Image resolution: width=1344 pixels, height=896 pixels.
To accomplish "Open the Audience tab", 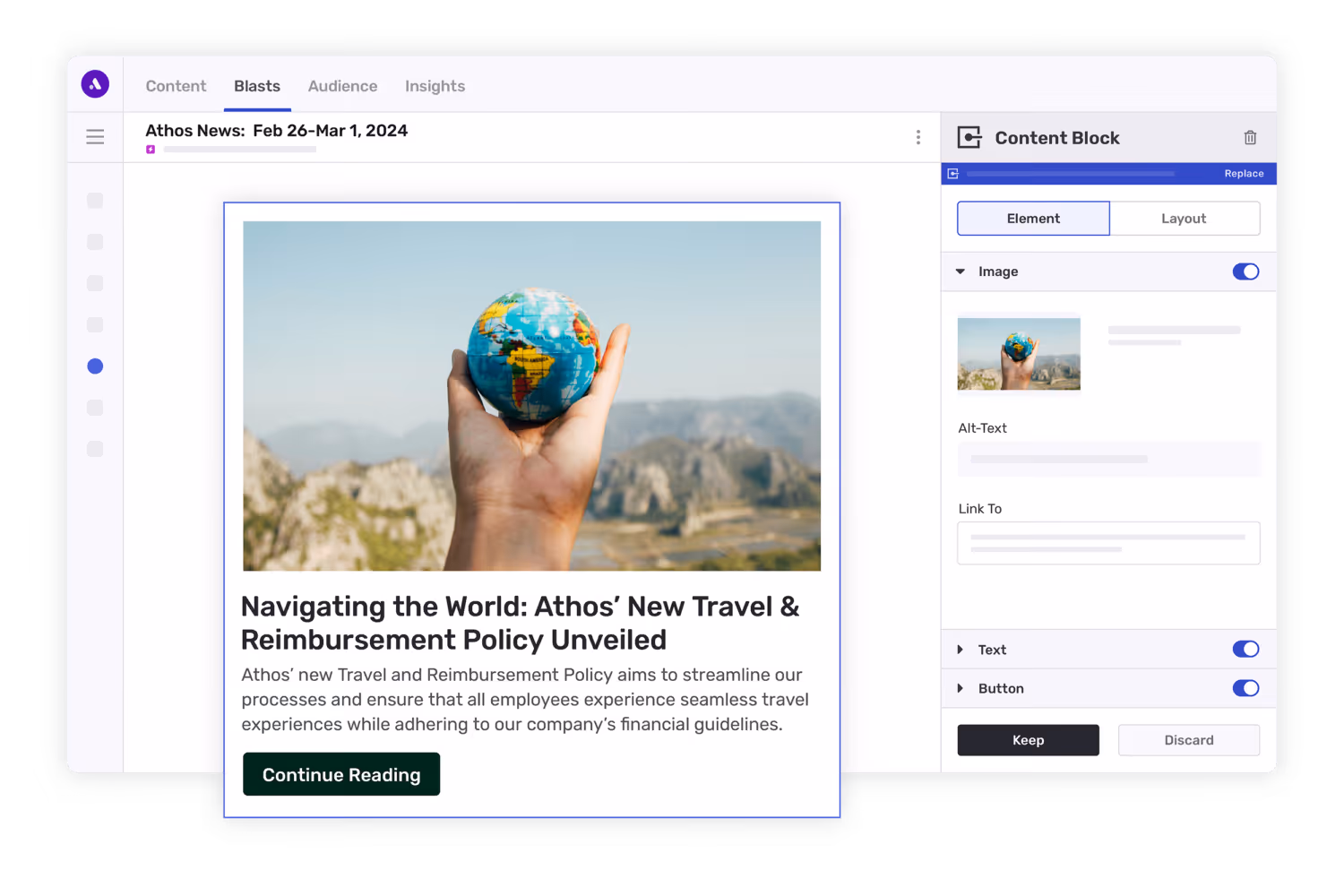I will coord(342,86).
